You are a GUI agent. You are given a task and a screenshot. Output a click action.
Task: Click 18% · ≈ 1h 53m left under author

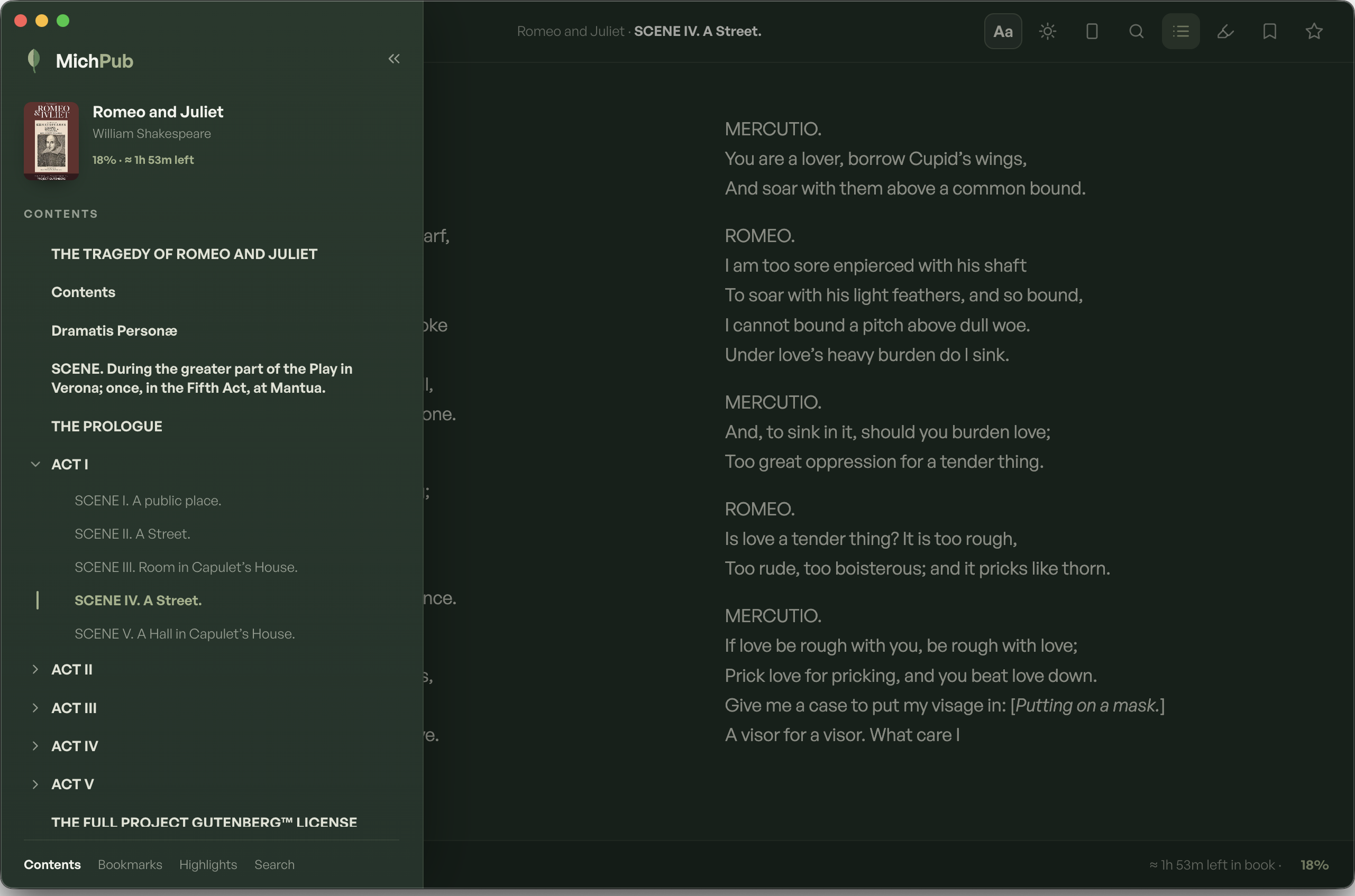(143, 160)
